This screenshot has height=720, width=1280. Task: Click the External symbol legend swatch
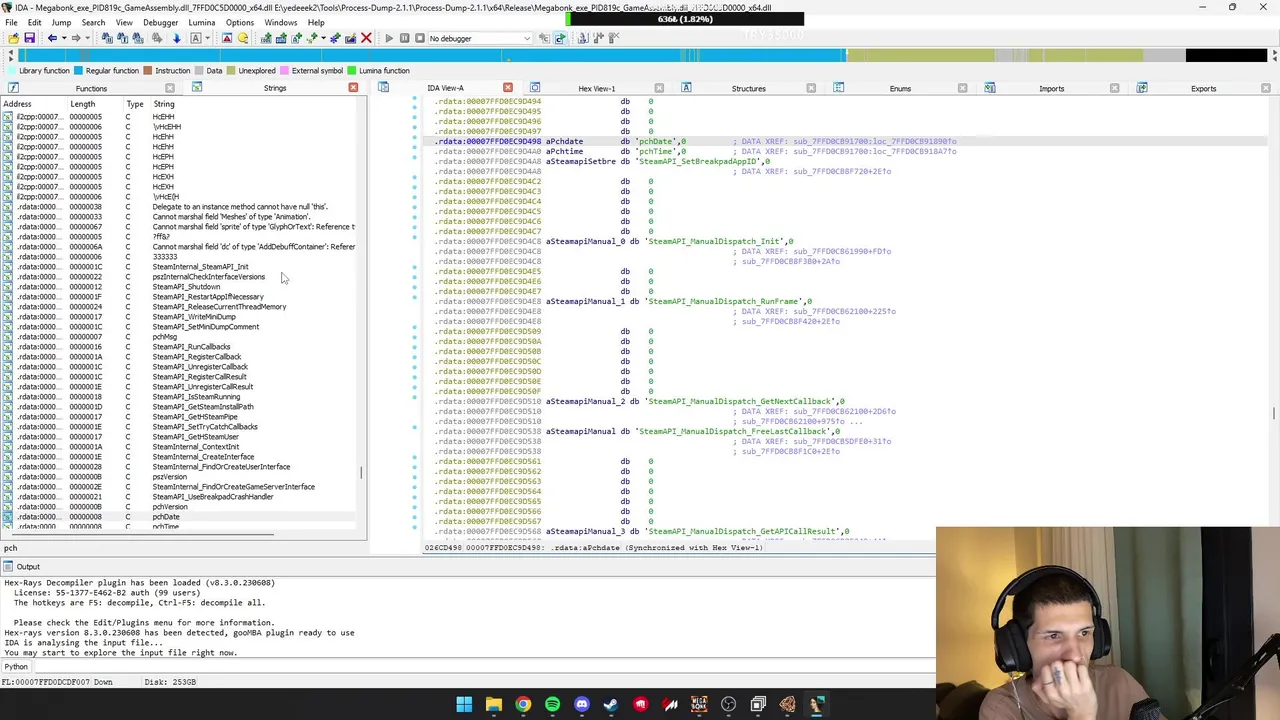coord(285,71)
